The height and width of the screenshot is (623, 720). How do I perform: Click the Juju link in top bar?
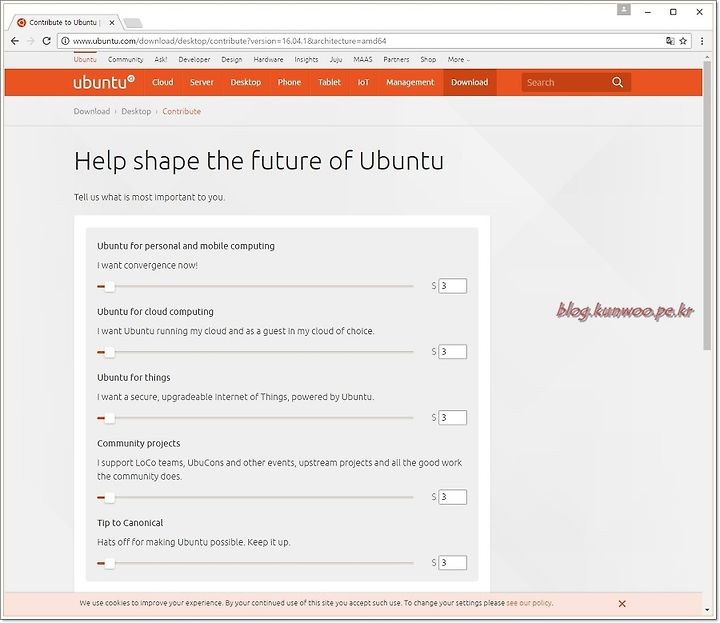click(x=336, y=60)
